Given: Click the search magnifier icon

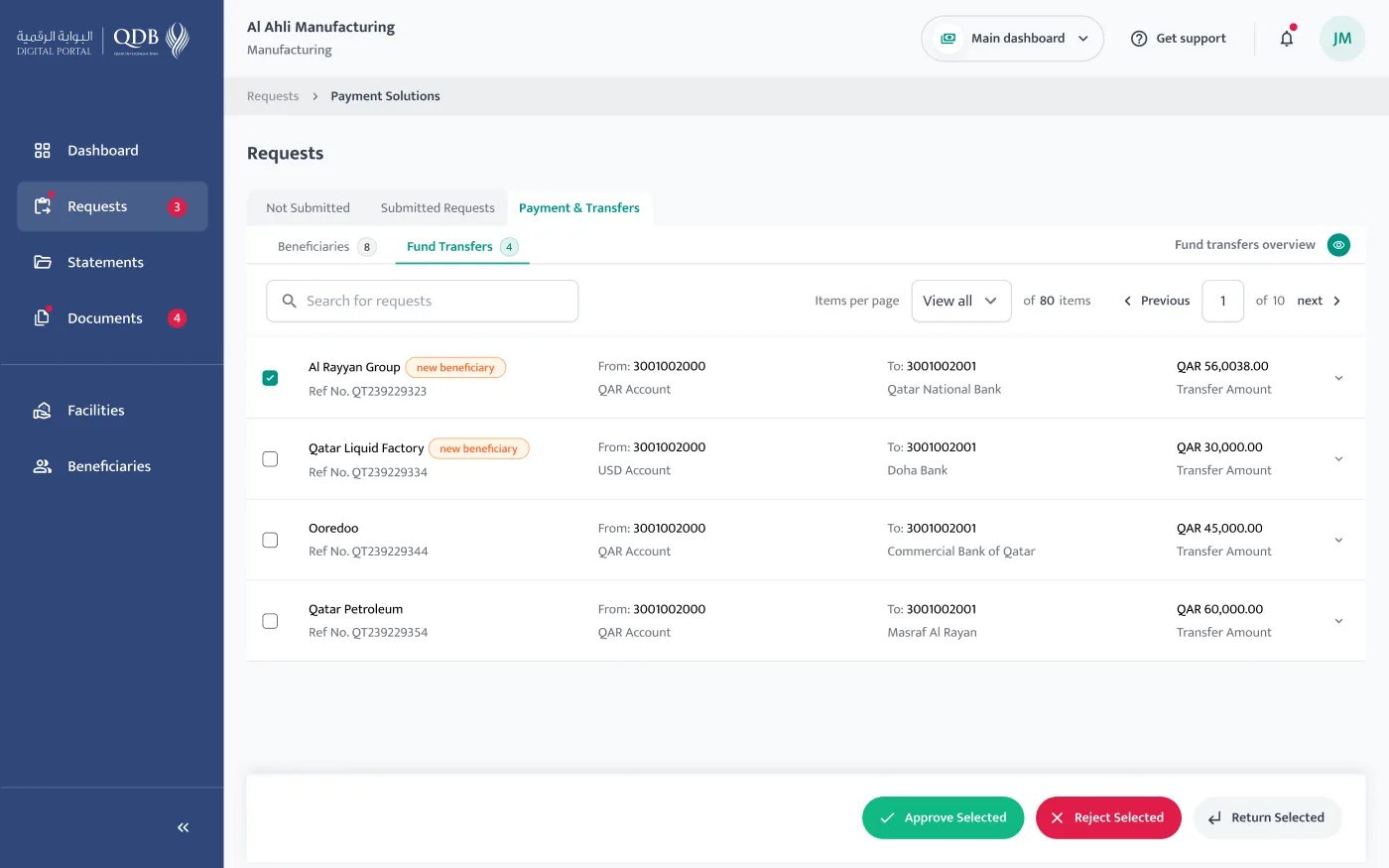Looking at the screenshot, I should click(289, 301).
